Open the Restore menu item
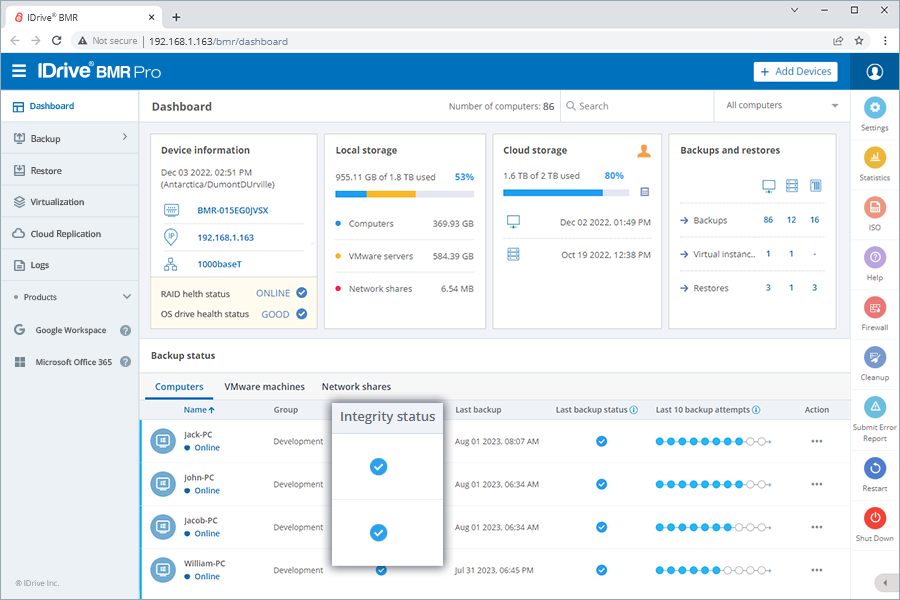This screenshot has width=900, height=600. click(69, 171)
